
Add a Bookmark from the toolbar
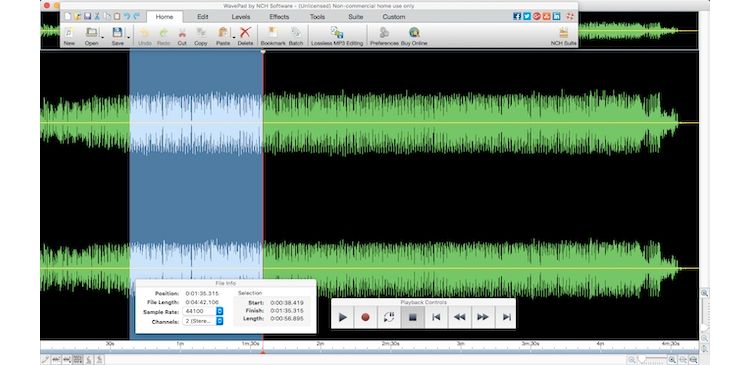[273, 36]
